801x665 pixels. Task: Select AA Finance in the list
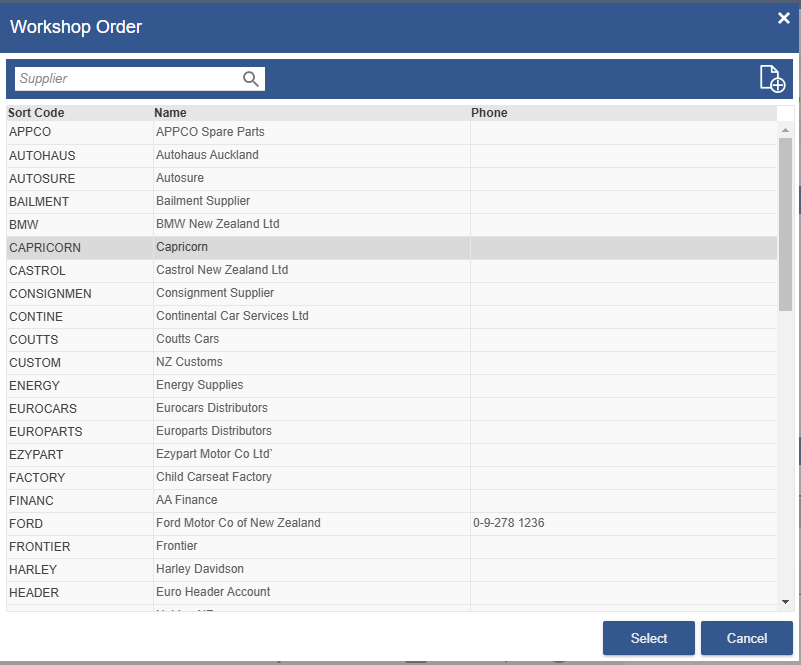[x=312, y=500]
